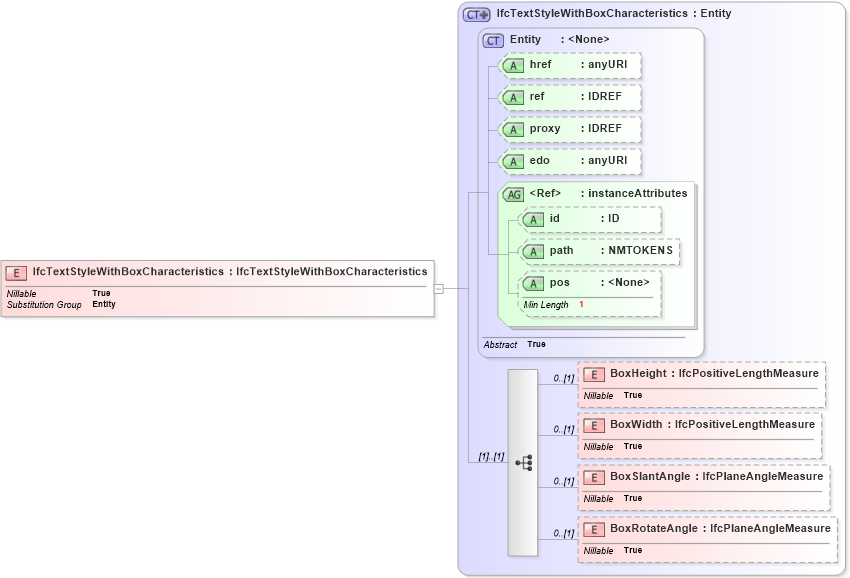Click the A icon next to pos
Viewport: 850px width, 578px height.
click(x=533, y=283)
